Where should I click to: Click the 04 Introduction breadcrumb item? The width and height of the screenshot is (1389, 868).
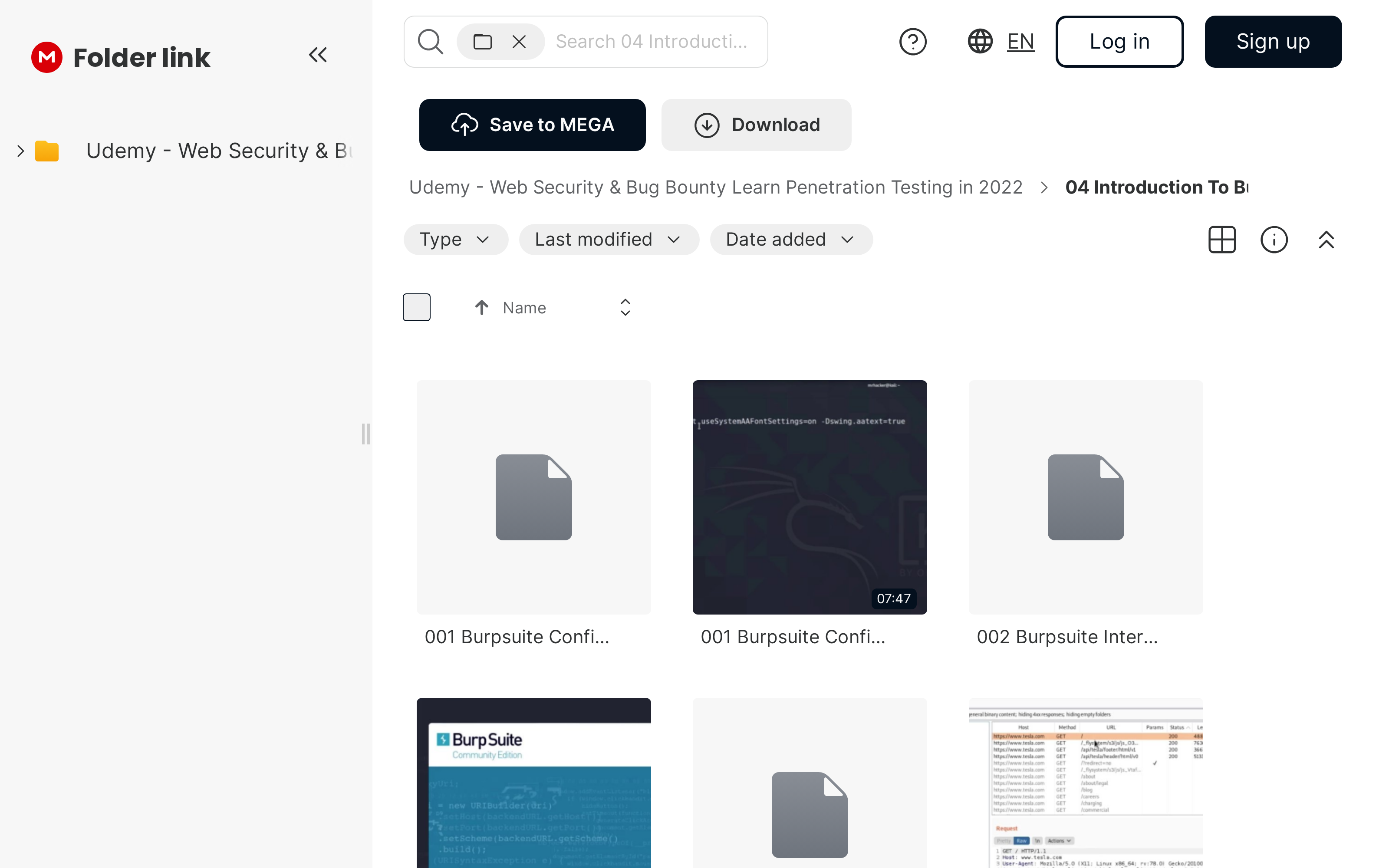(x=1156, y=187)
